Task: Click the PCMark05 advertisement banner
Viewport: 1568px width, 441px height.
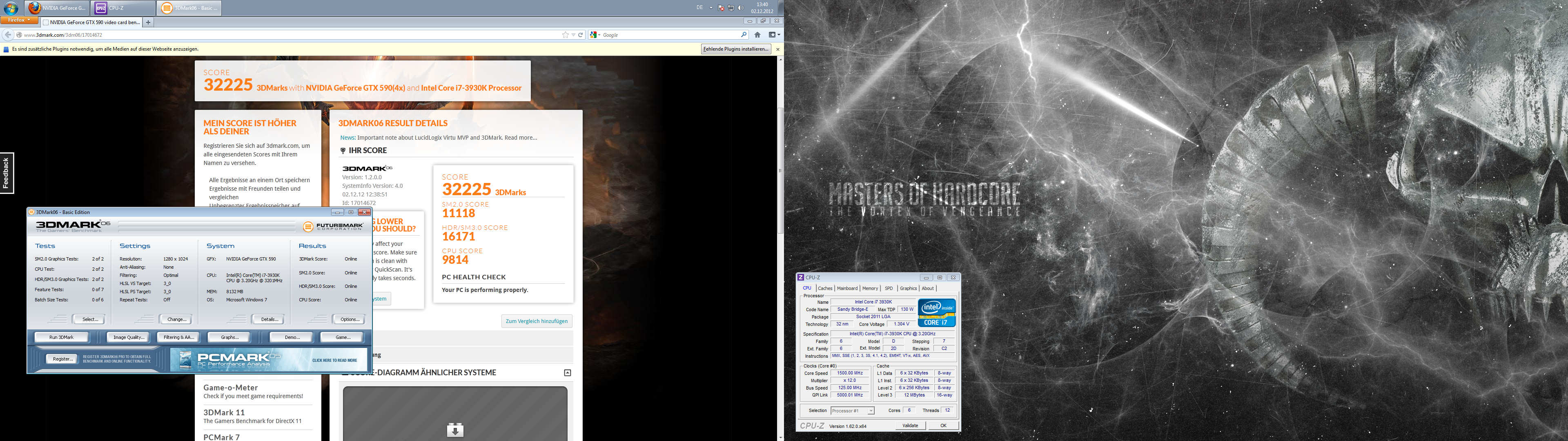Action: click(268, 360)
